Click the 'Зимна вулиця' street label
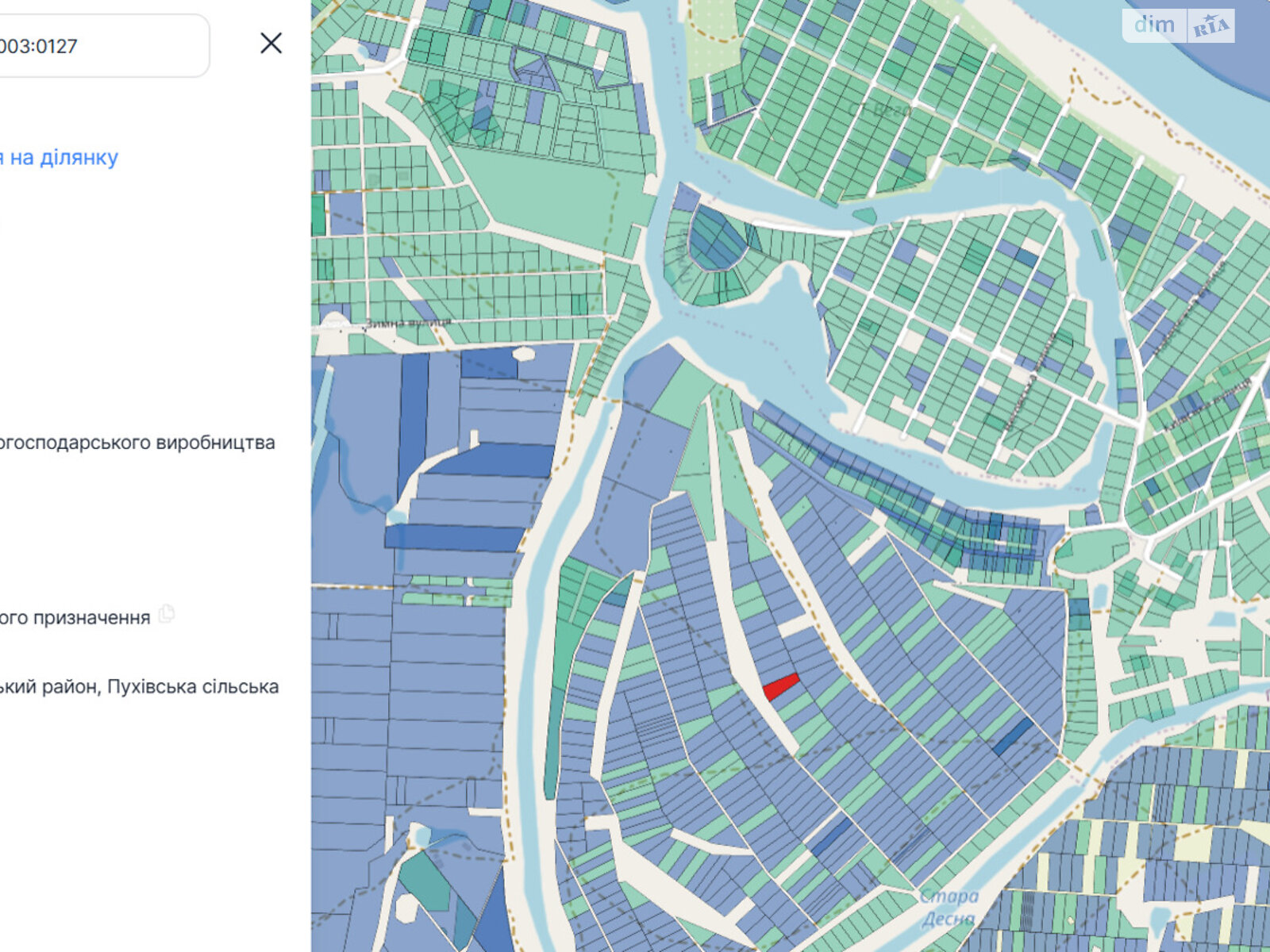 click(x=407, y=324)
